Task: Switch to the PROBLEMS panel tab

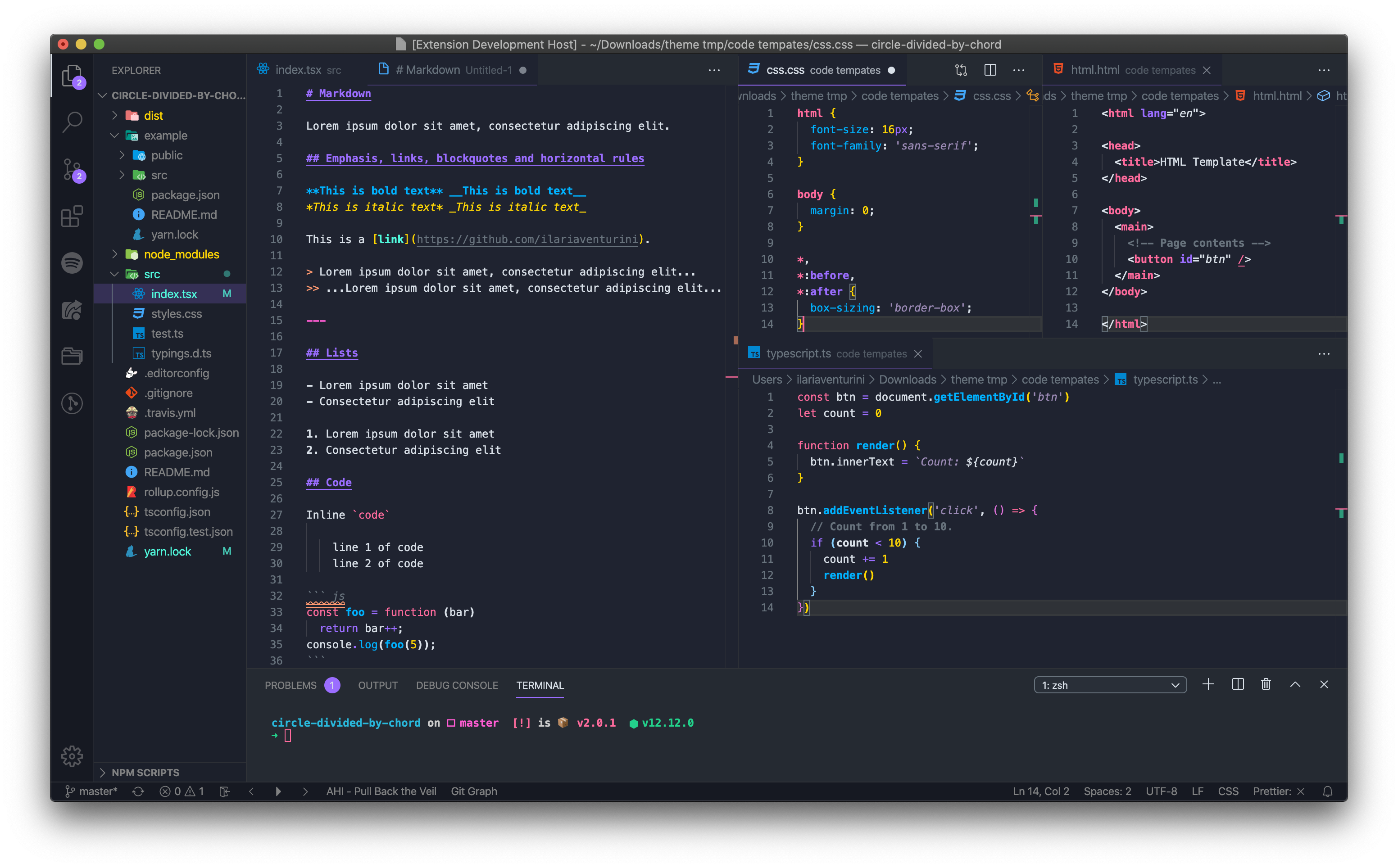Action: [290, 685]
